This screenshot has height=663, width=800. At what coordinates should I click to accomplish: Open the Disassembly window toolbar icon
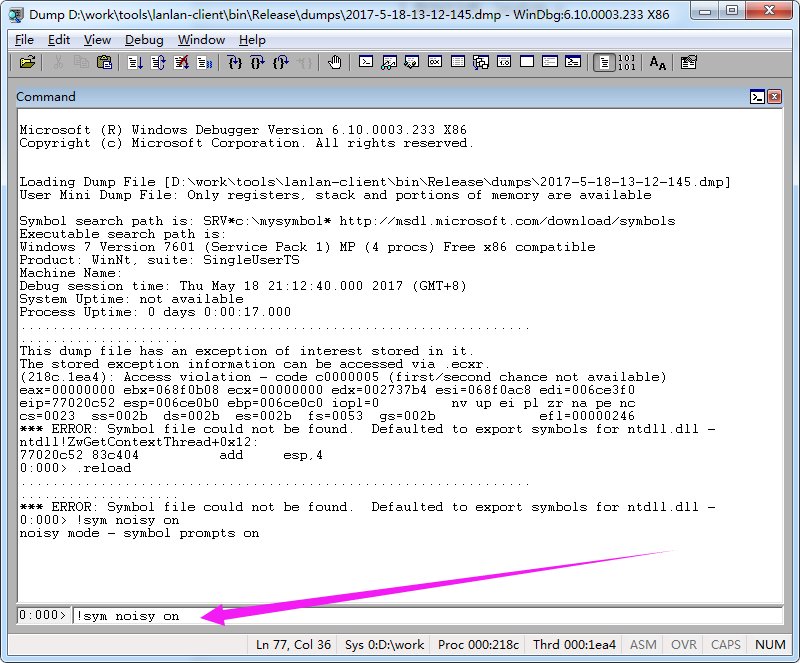[x=504, y=63]
